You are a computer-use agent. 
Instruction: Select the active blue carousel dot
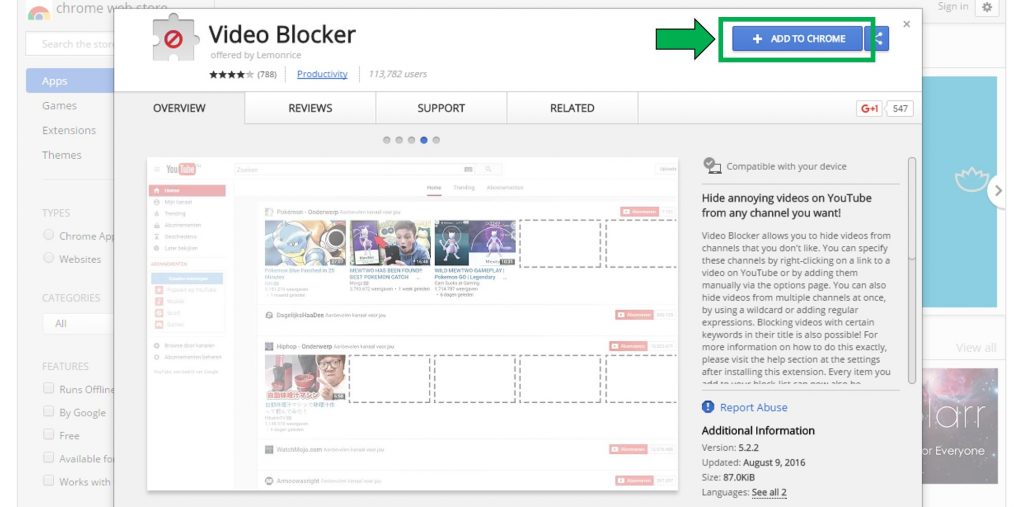(424, 140)
